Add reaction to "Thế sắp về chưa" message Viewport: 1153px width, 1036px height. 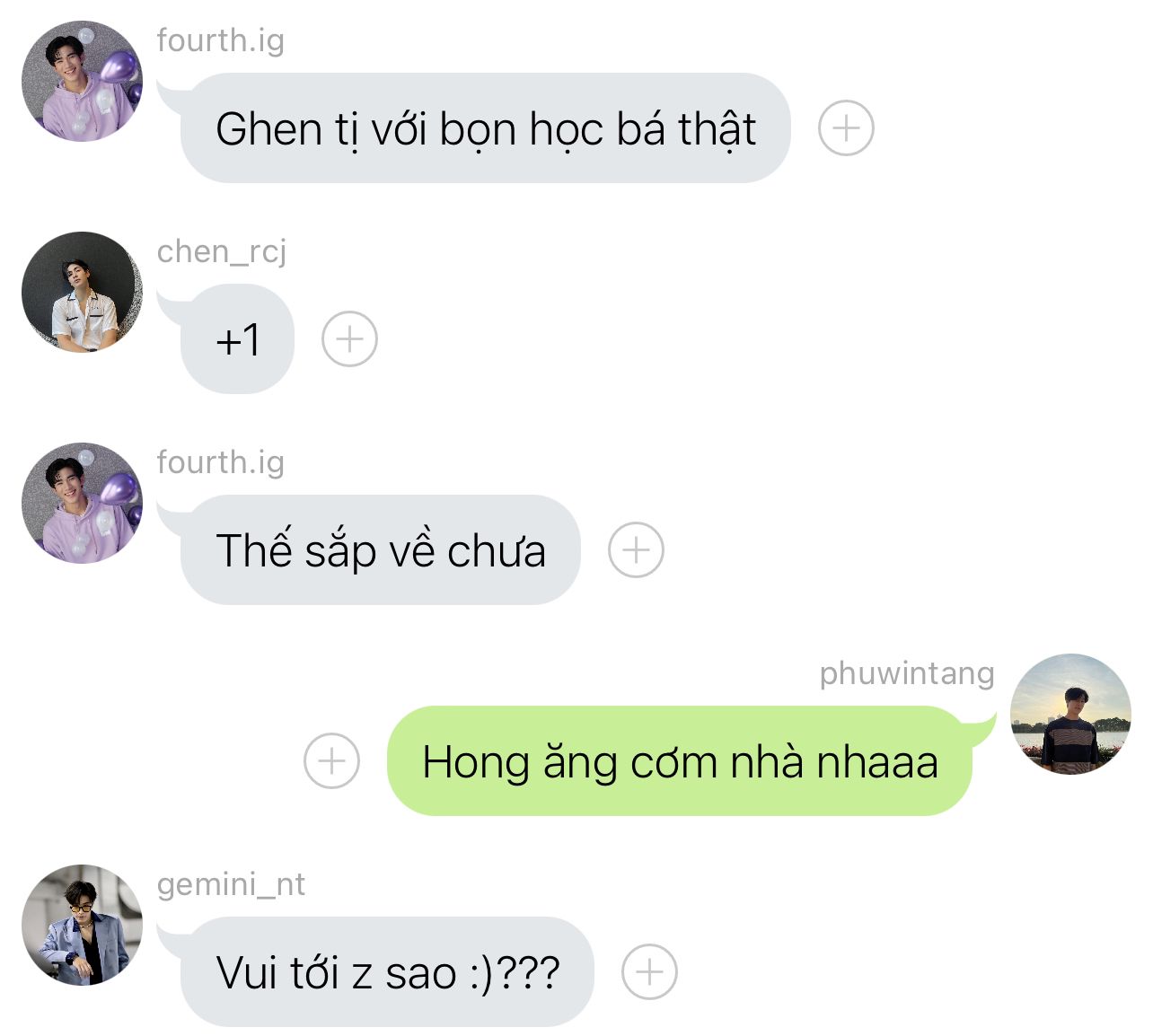point(636,549)
